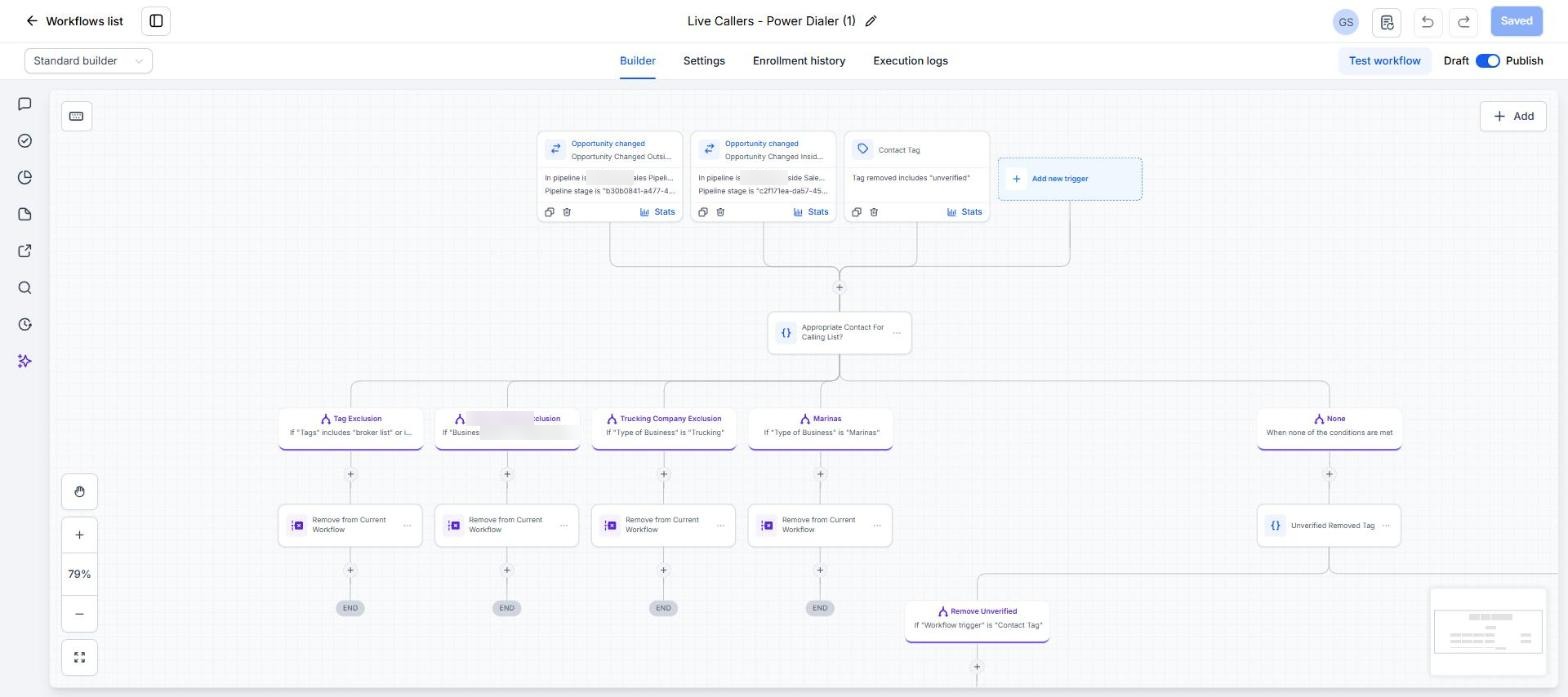
Task: Open Stats for Opportunity Changed Outside trigger
Action: click(x=657, y=212)
